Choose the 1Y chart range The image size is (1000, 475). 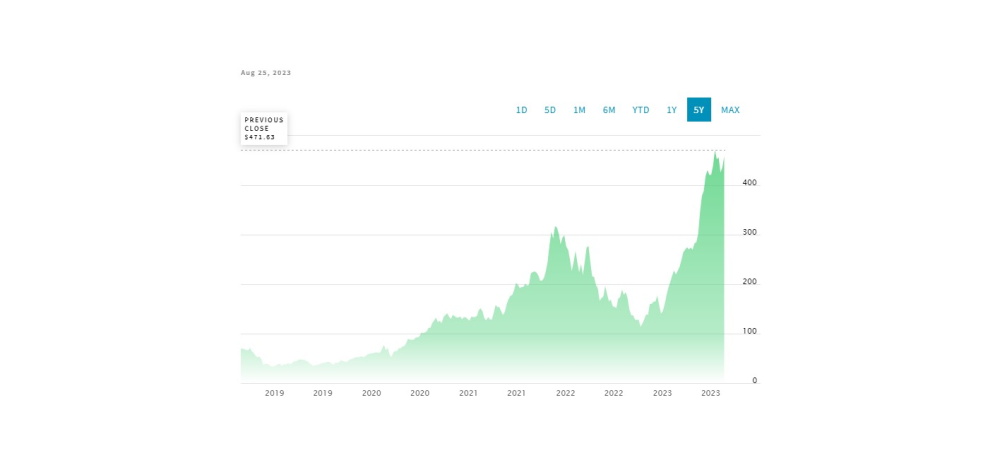point(672,110)
